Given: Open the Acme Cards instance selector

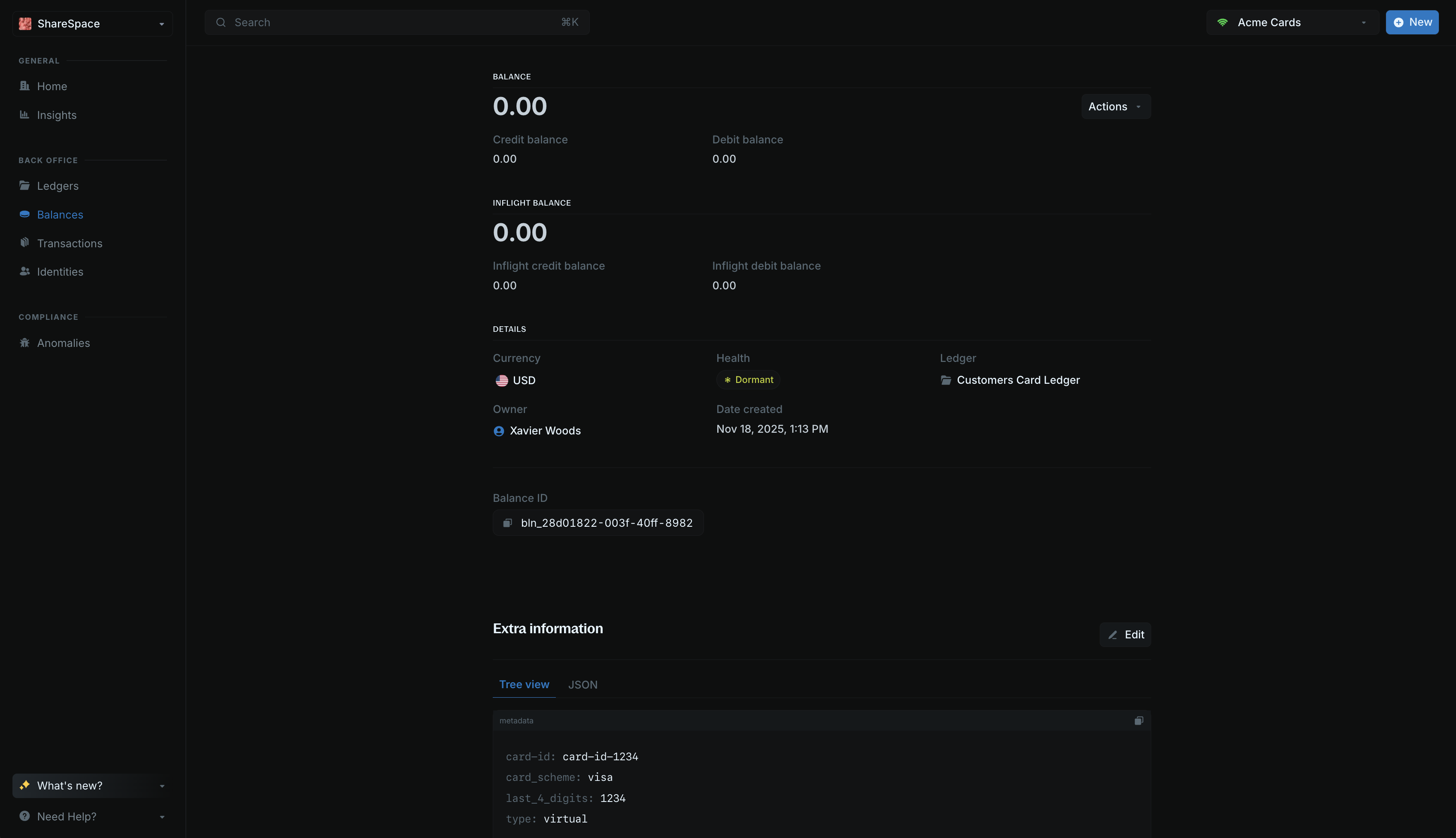Looking at the screenshot, I should [x=1292, y=22].
